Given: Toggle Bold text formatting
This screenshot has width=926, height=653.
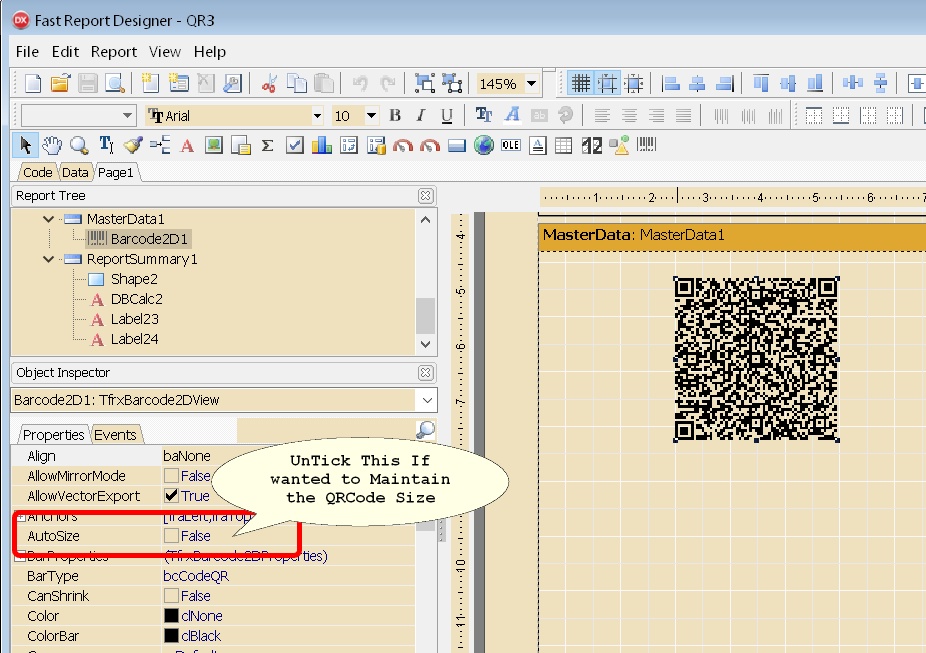Looking at the screenshot, I should pyautogui.click(x=395, y=116).
